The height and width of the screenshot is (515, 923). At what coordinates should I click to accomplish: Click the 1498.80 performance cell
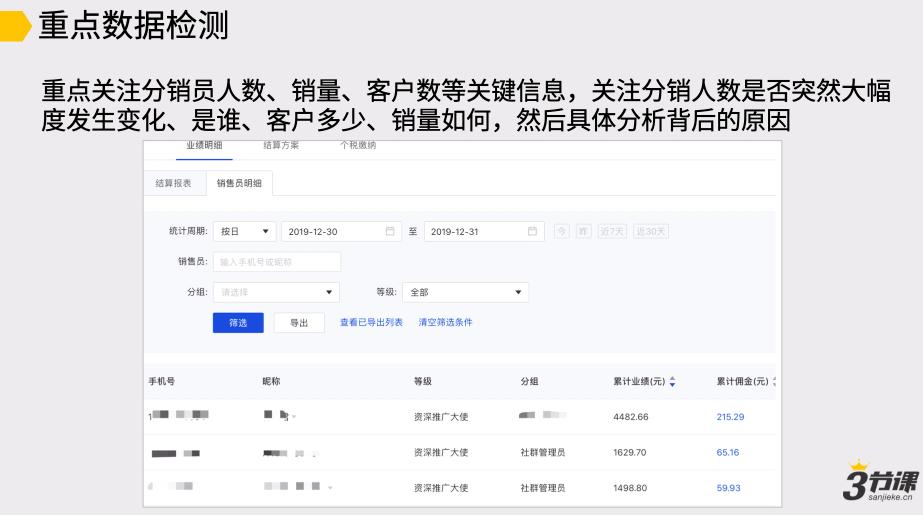point(630,488)
